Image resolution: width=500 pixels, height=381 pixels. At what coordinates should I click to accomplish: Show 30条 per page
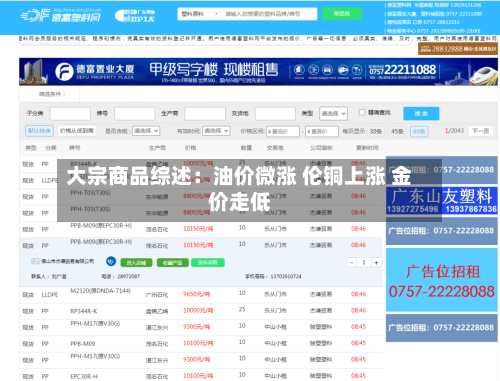pyautogui.click(x=376, y=131)
